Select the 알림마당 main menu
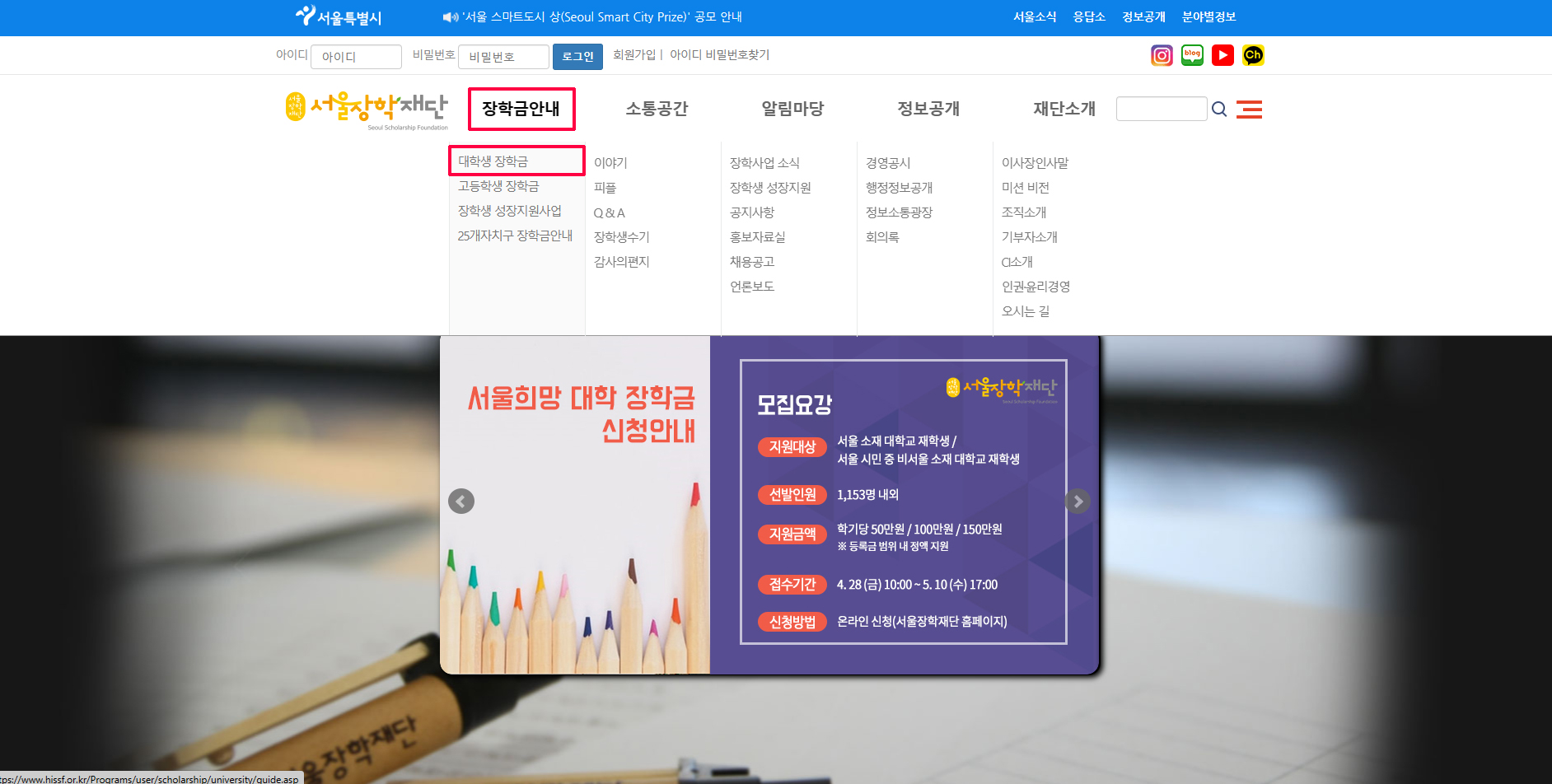The width and height of the screenshot is (1552, 784). [x=792, y=109]
